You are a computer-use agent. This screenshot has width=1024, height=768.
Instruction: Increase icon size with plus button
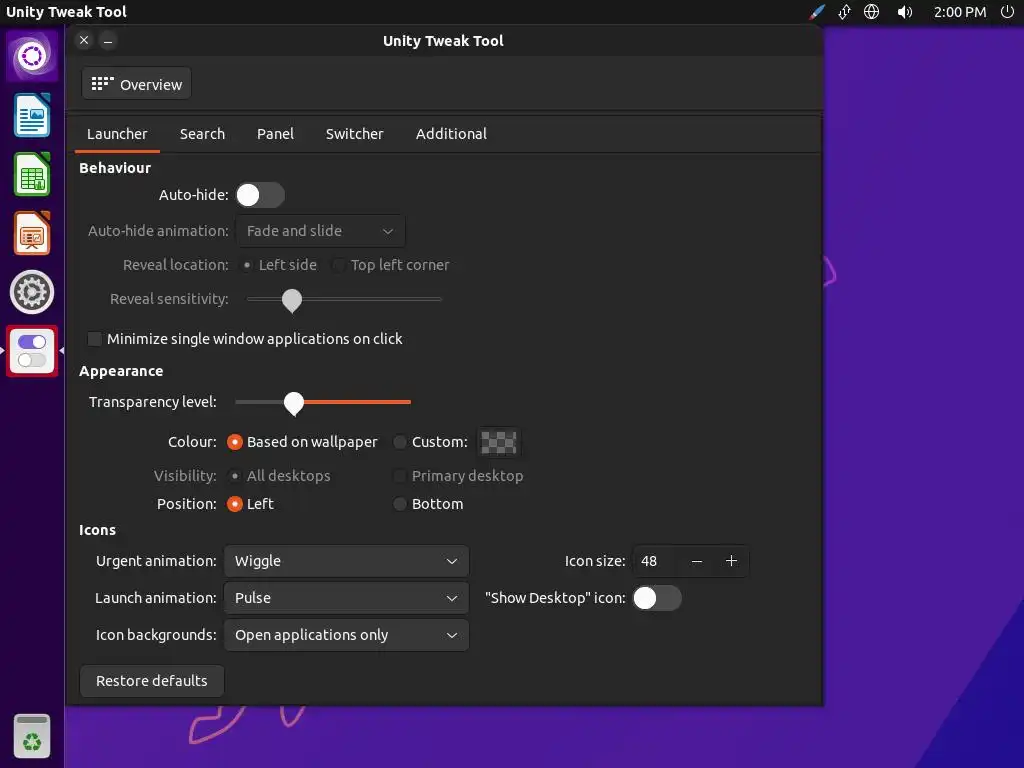click(x=731, y=561)
